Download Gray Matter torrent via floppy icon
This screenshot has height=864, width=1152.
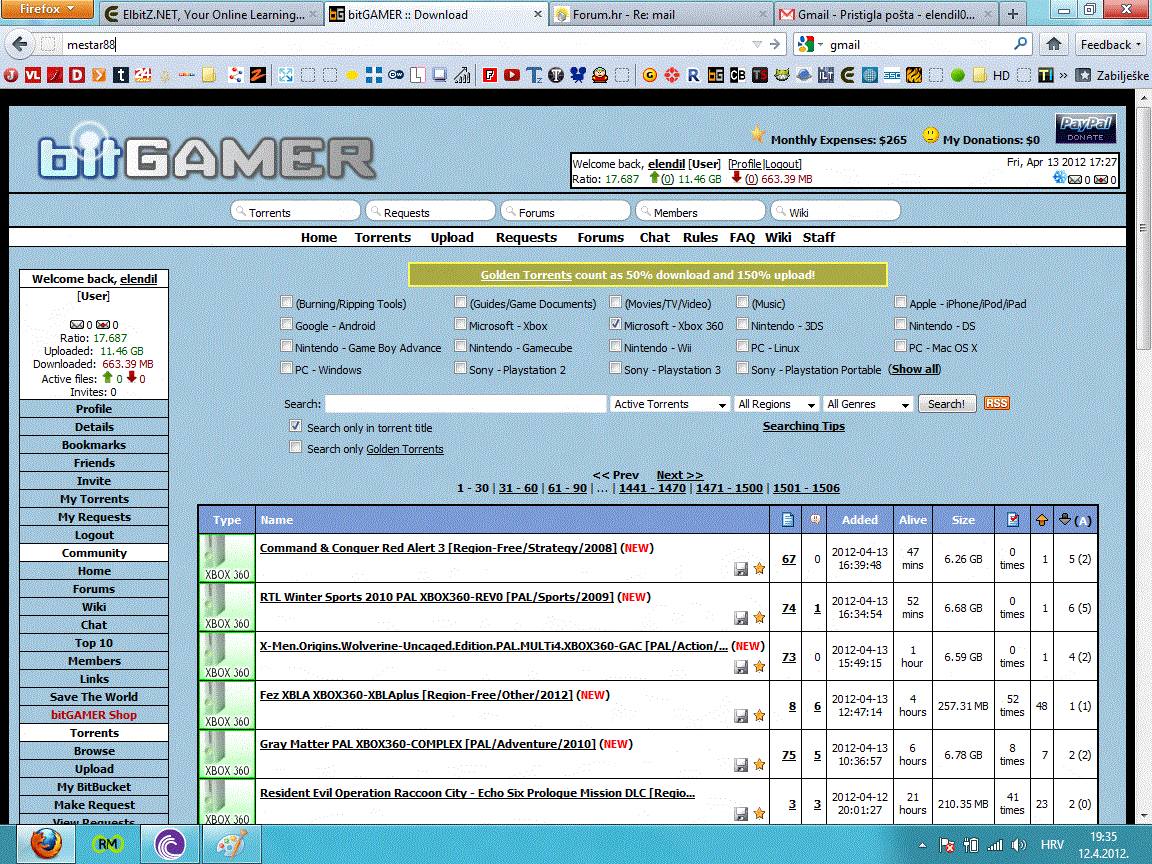(741, 765)
